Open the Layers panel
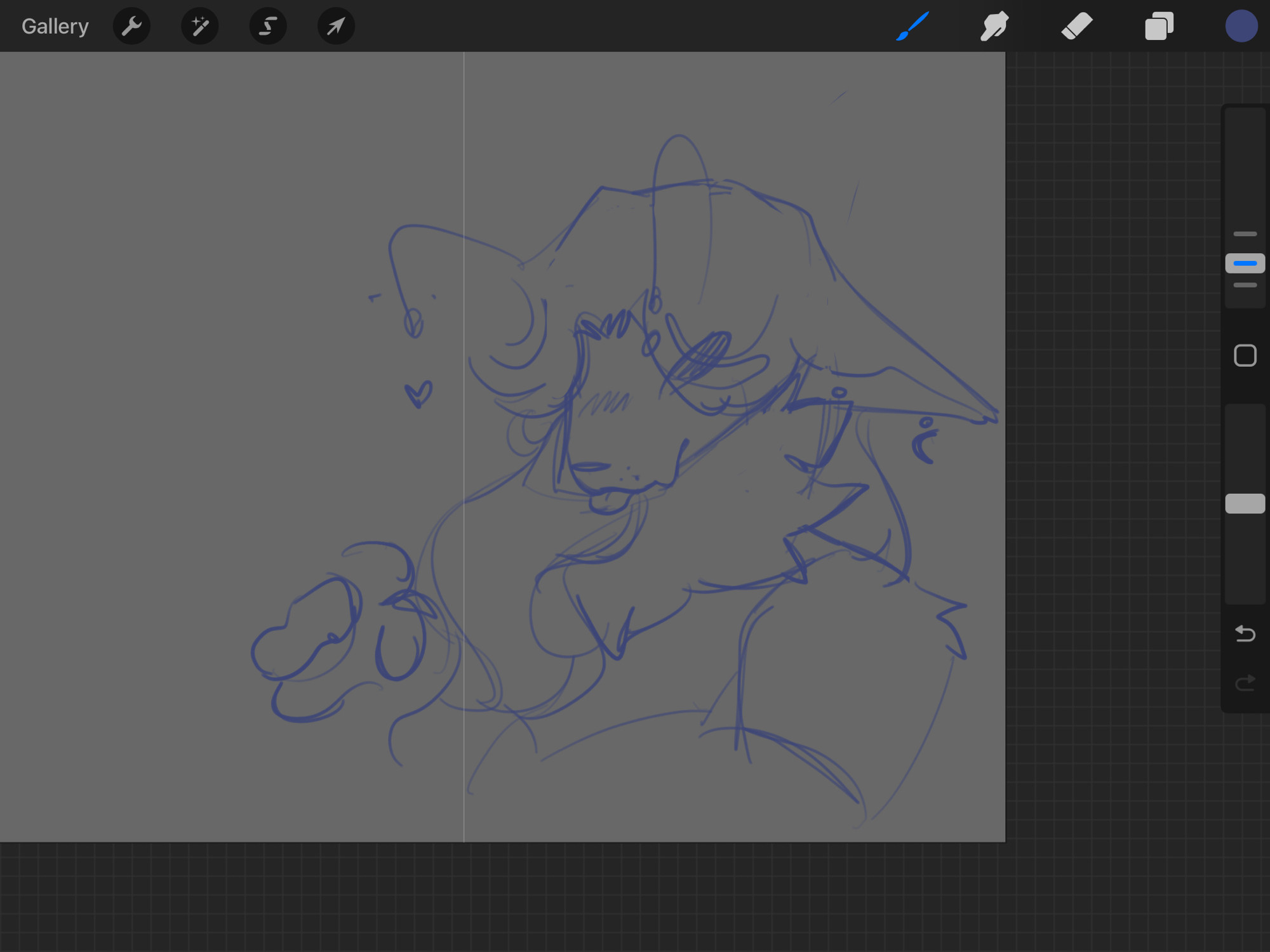The width and height of the screenshot is (1270, 952). point(1159,26)
